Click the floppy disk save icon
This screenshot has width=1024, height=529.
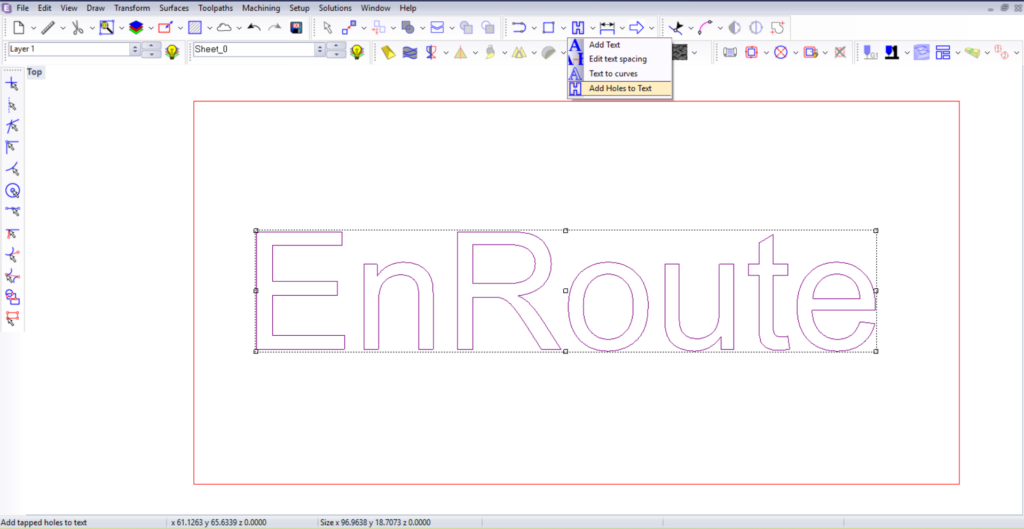296,28
